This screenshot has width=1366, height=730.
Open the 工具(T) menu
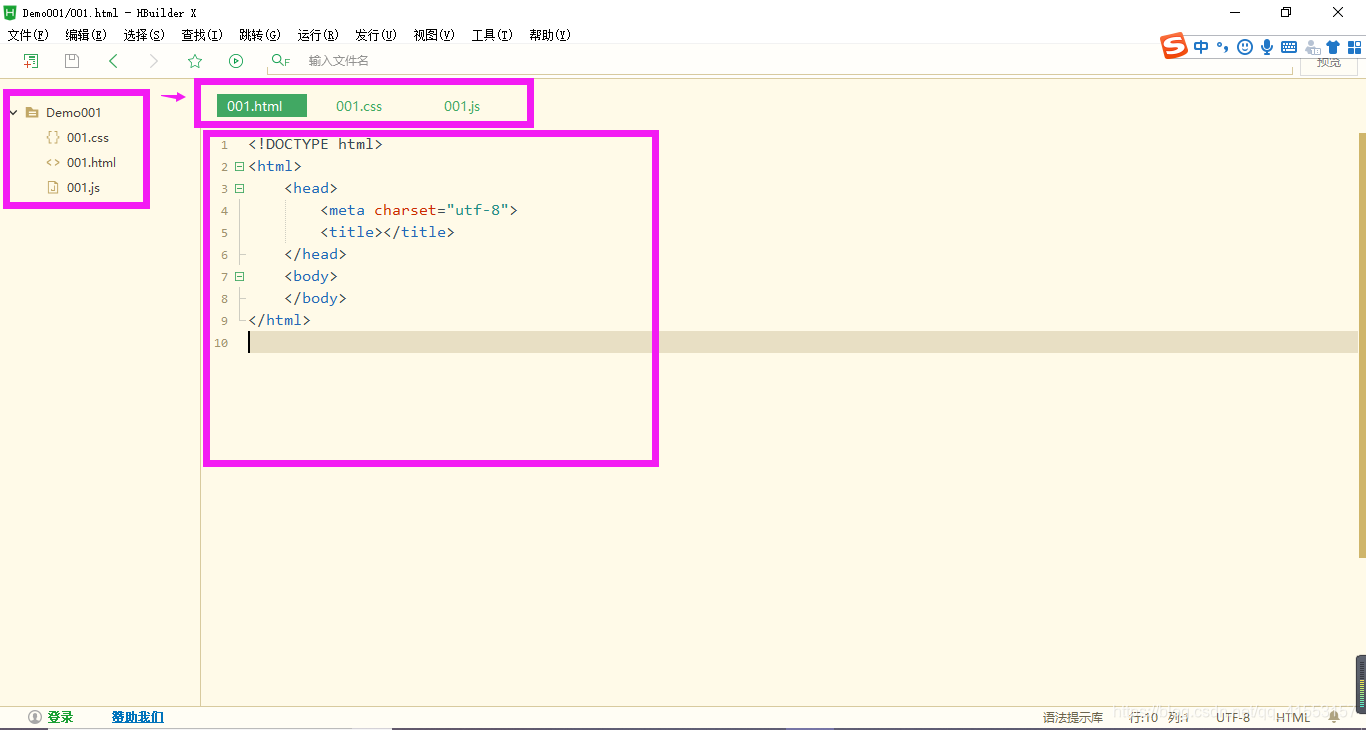492,35
